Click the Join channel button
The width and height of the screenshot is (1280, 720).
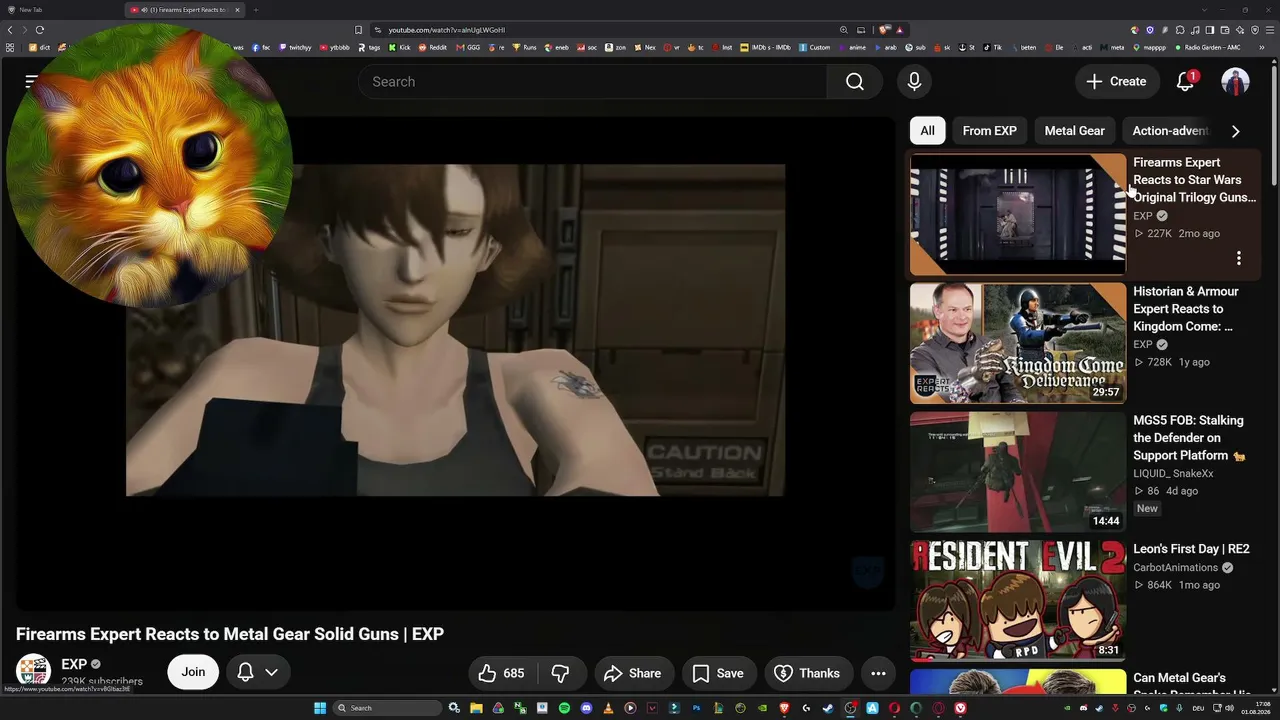coord(193,673)
